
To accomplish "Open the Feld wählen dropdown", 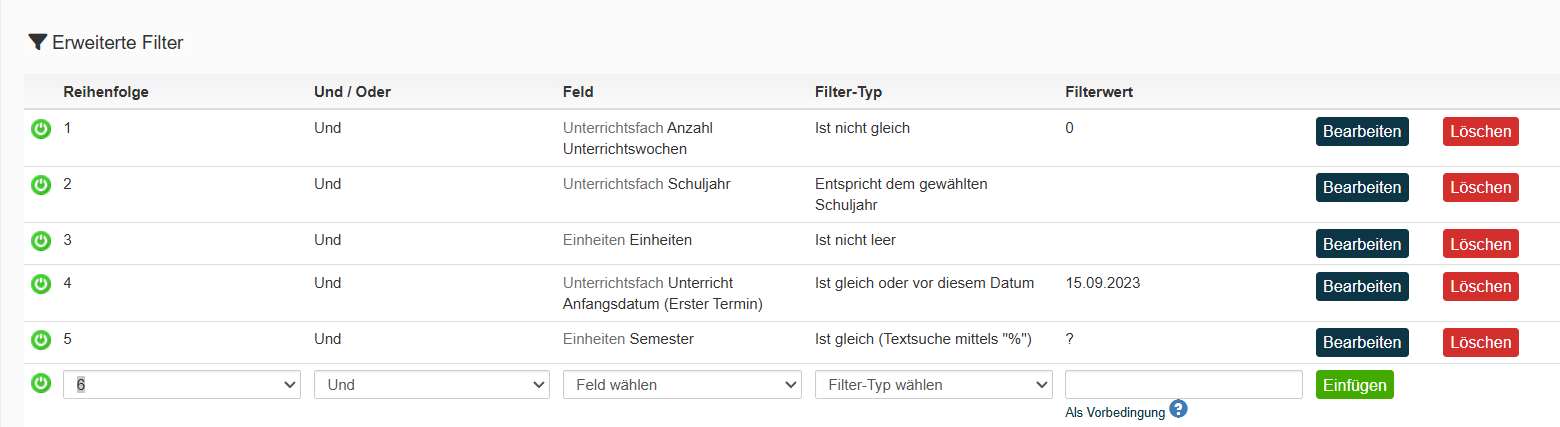I will (x=683, y=385).
